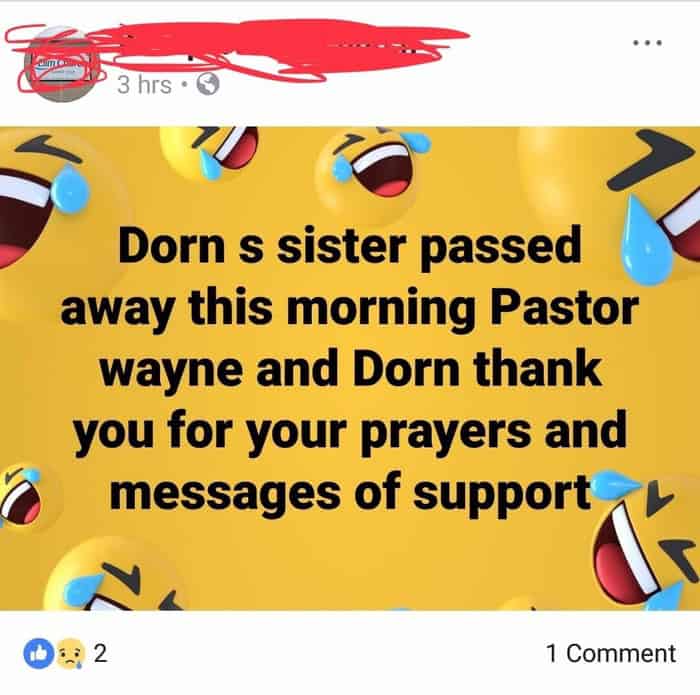
Task: Click the 'you for your prayers and' line
Action: [350, 433]
